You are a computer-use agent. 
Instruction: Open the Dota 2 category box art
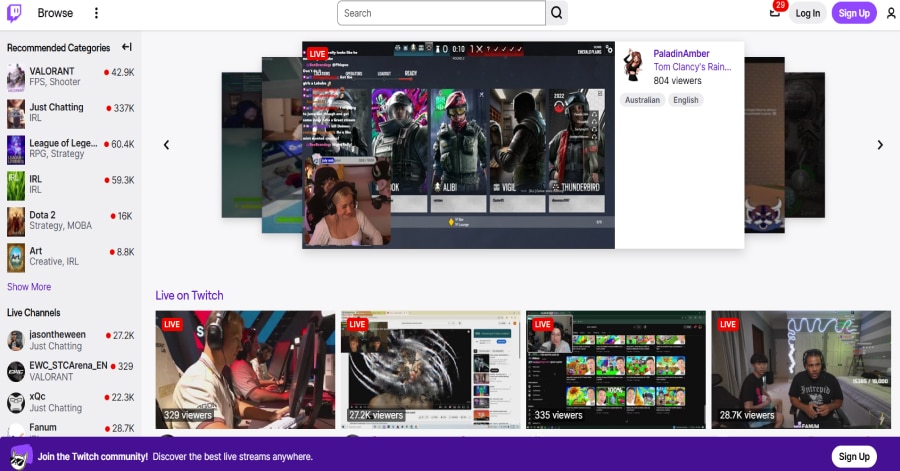pyautogui.click(x=15, y=221)
